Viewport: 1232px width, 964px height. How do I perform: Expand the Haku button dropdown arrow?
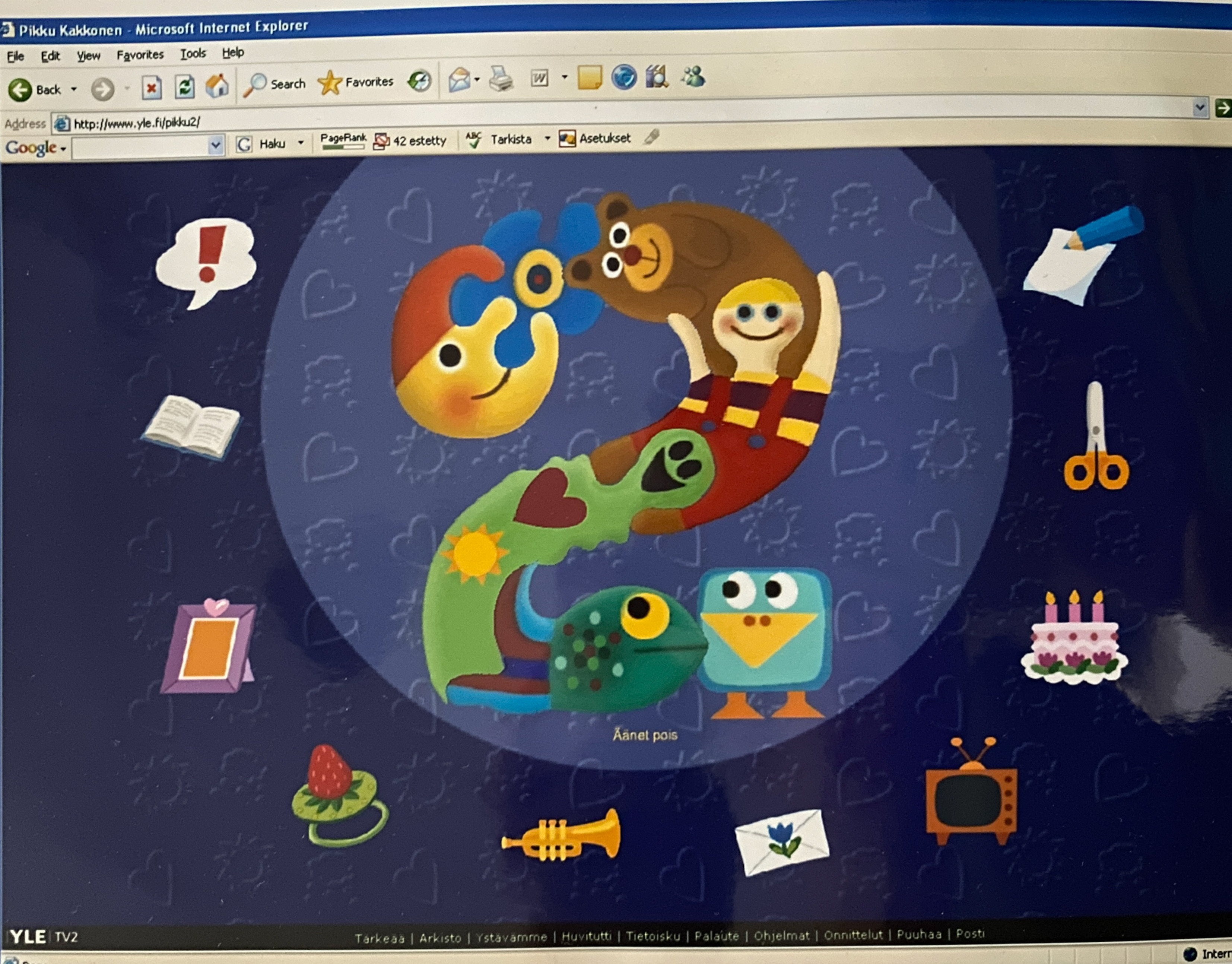[301, 143]
